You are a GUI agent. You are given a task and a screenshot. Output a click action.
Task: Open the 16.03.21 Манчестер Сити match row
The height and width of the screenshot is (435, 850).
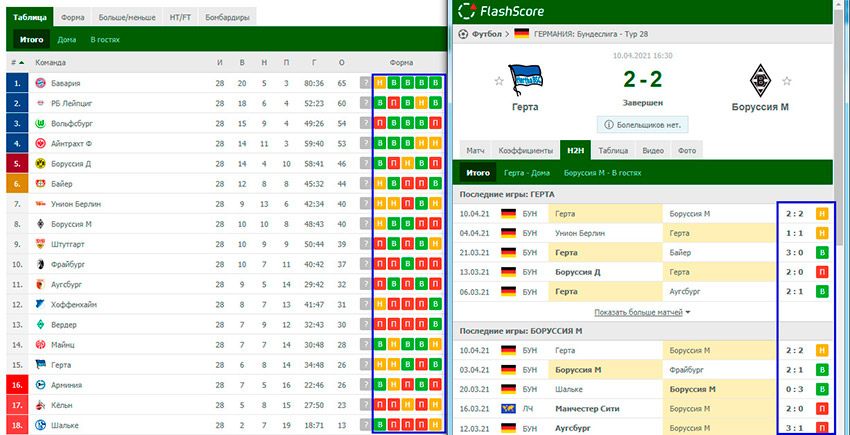click(x=643, y=409)
